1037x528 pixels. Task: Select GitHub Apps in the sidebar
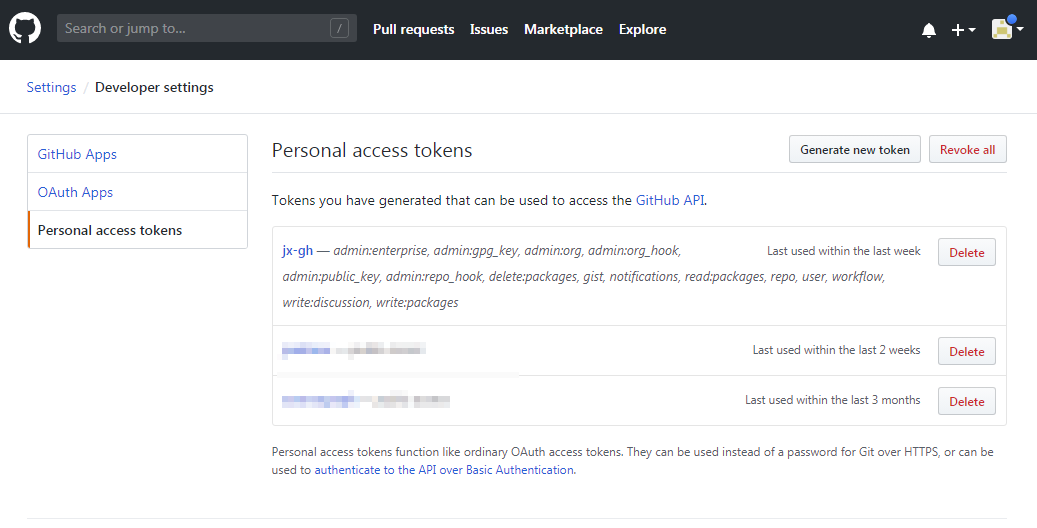pyautogui.click(x=138, y=154)
